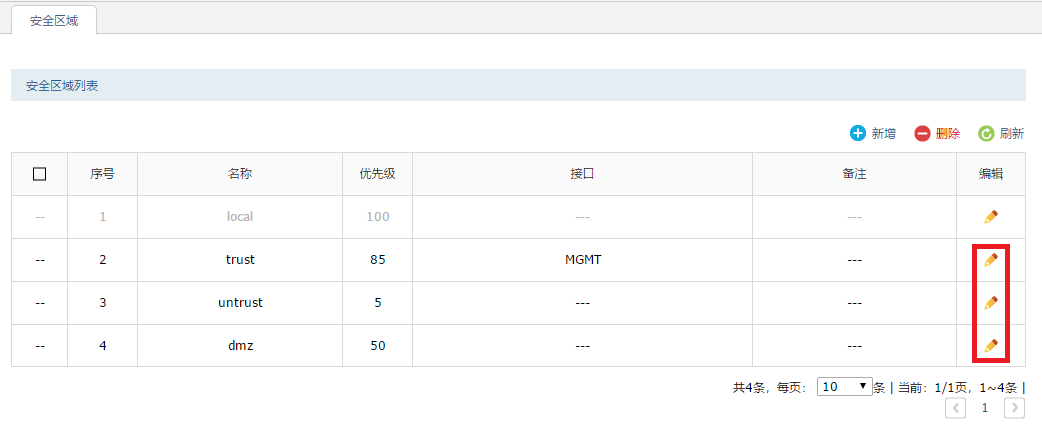Edit the trust security zone row
This screenshot has width=1042, height=433.
(990, 260)
